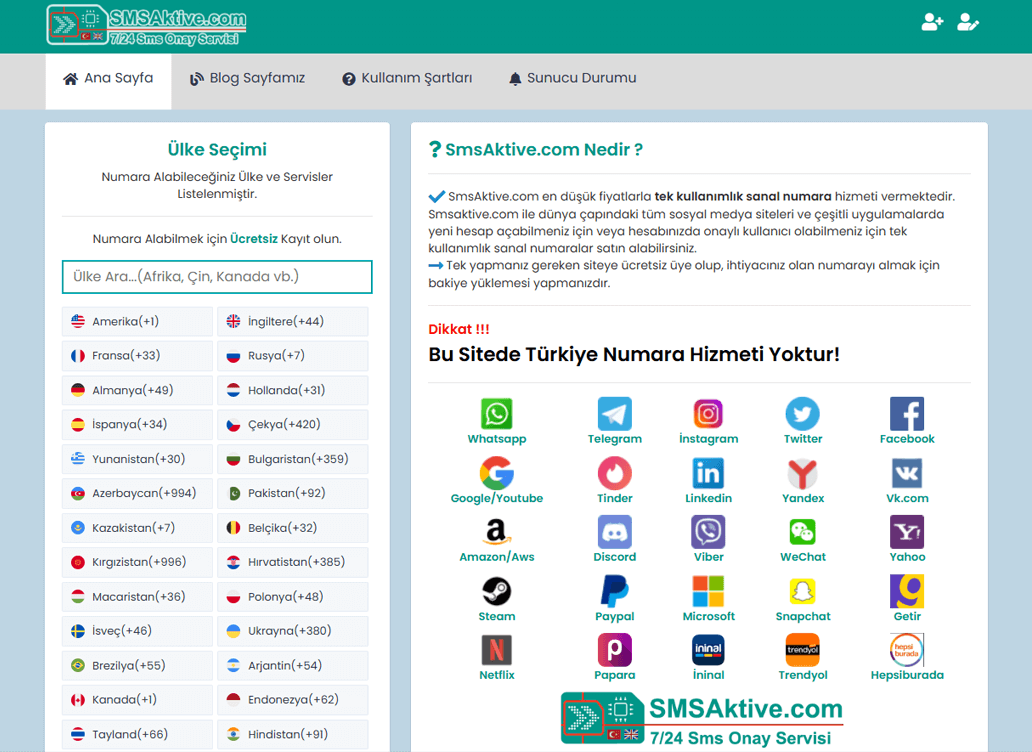
Task: Click the Netflix service icon
Action: click(x=496, y=650)
